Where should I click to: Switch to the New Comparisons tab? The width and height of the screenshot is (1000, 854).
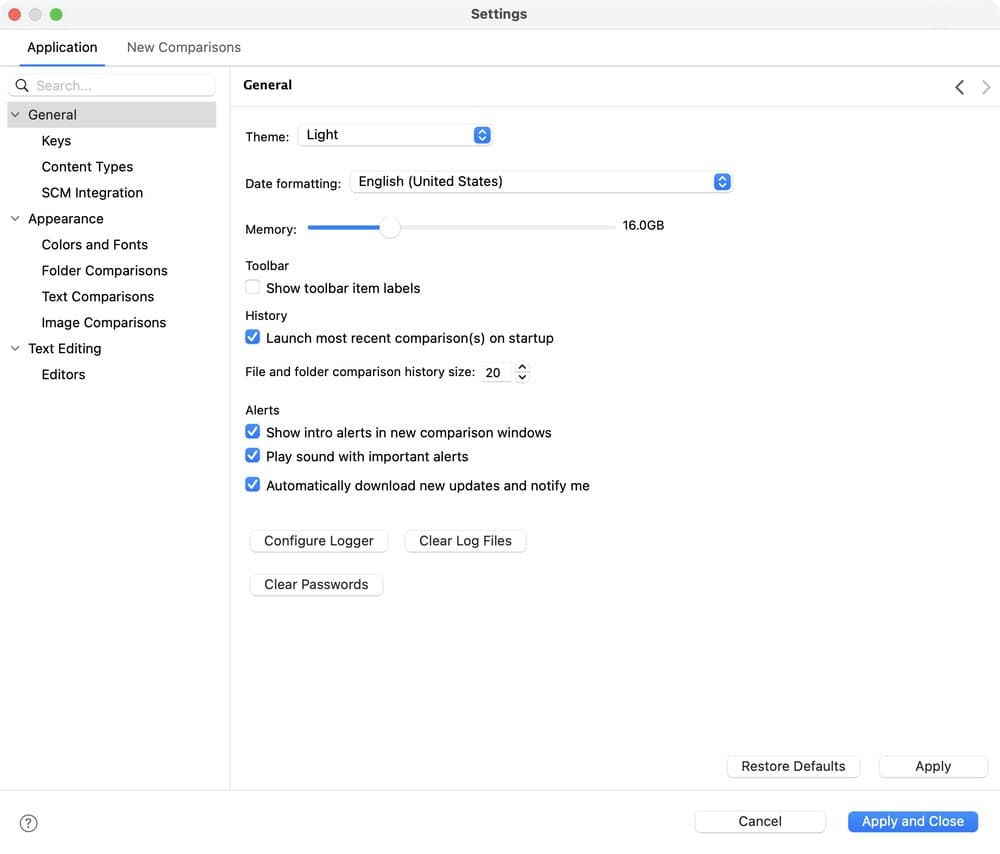184,47
